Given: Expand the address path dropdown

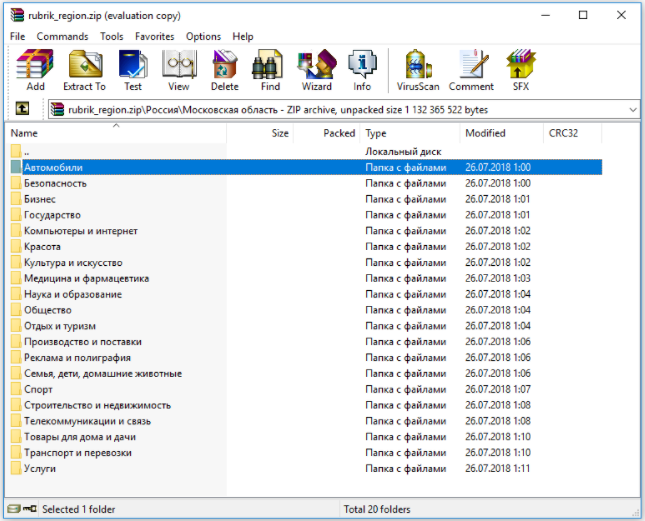Looking at the screenshot, I should [x=631, y=109].
